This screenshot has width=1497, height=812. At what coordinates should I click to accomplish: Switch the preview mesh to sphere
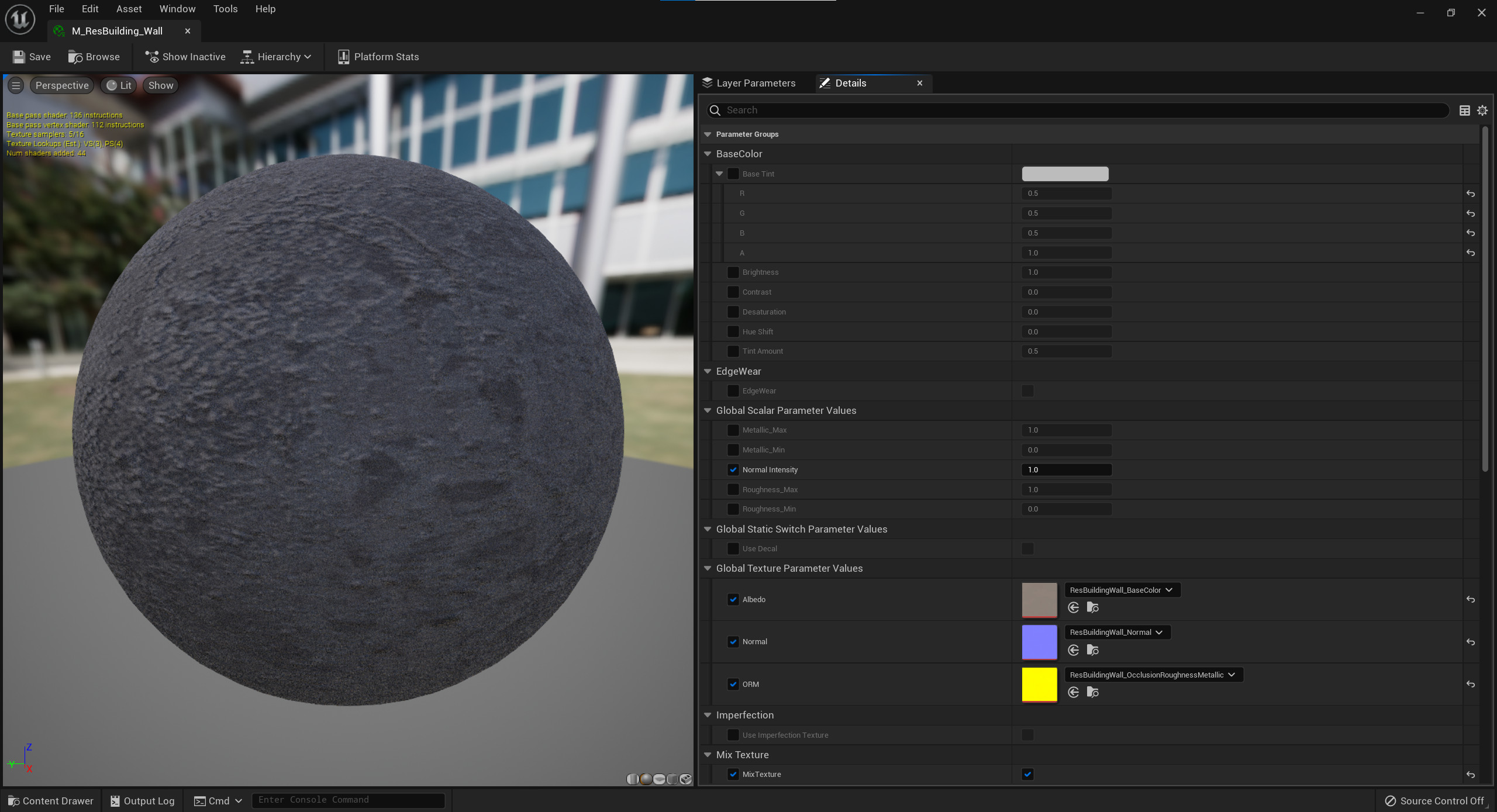tap(646, 779)
